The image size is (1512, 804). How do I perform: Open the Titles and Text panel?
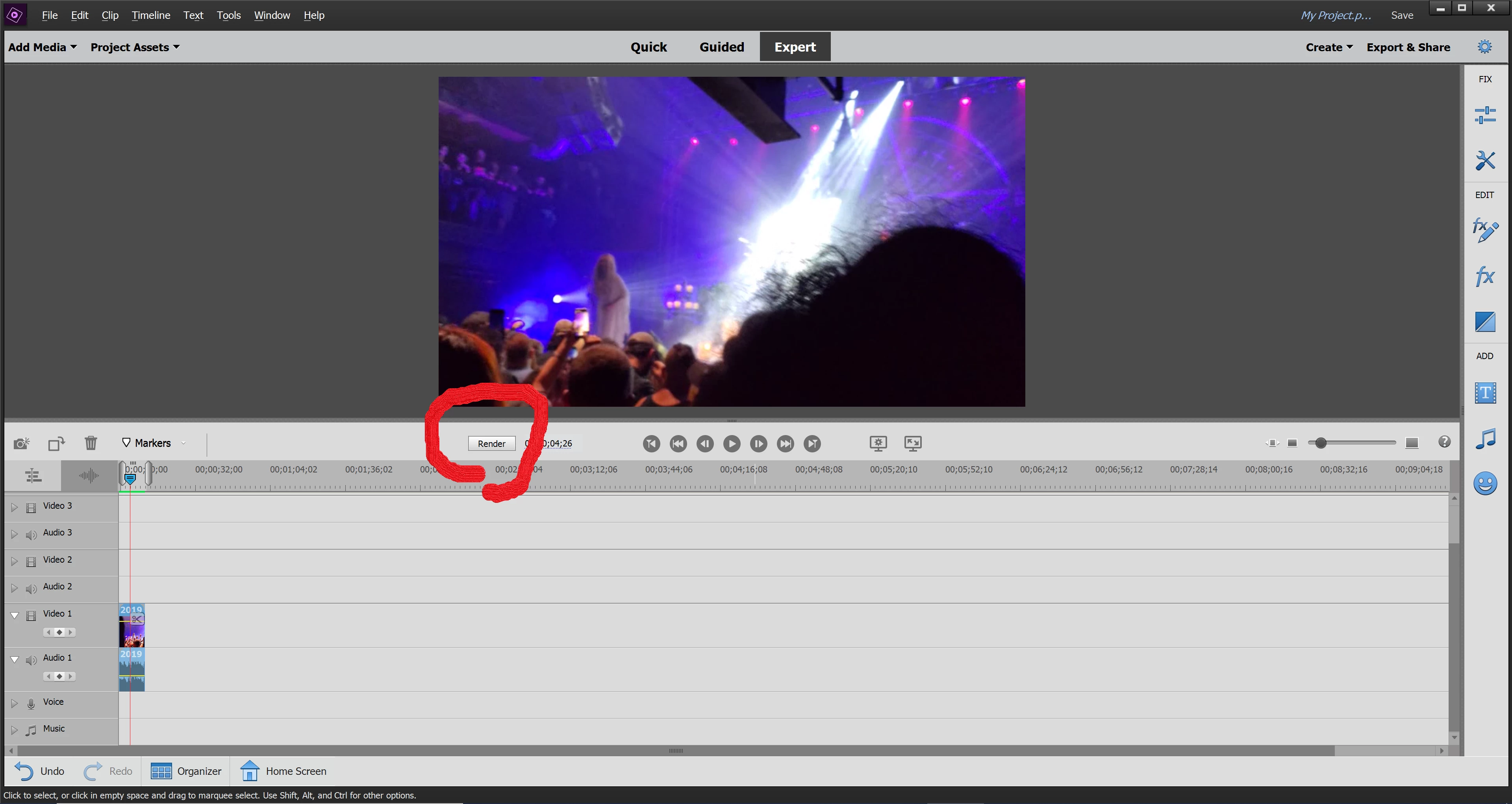tap(1484, 393)
